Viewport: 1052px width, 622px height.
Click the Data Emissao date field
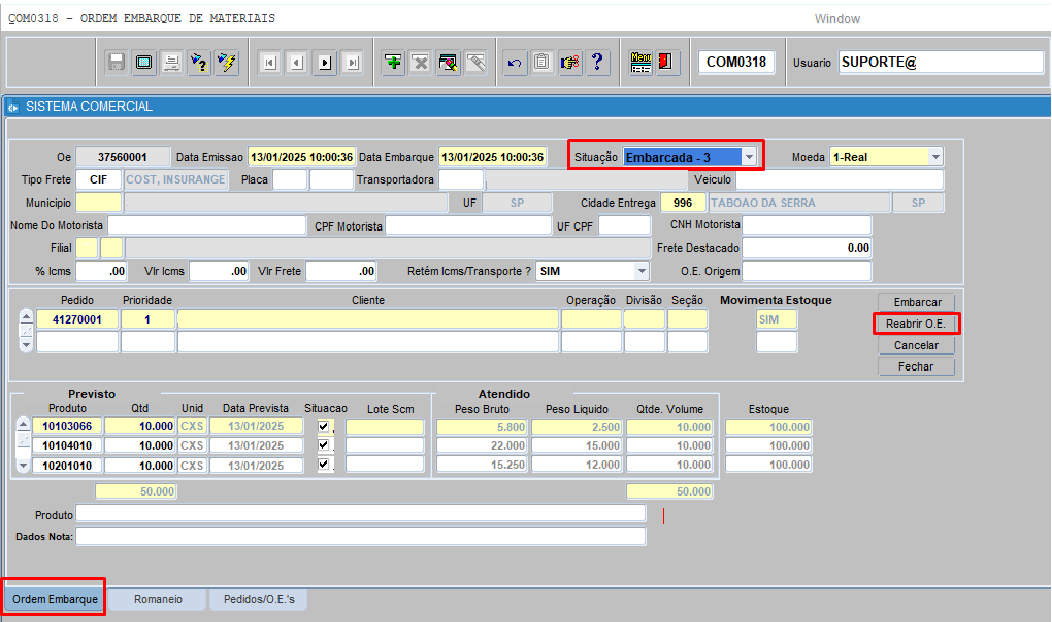302,157
